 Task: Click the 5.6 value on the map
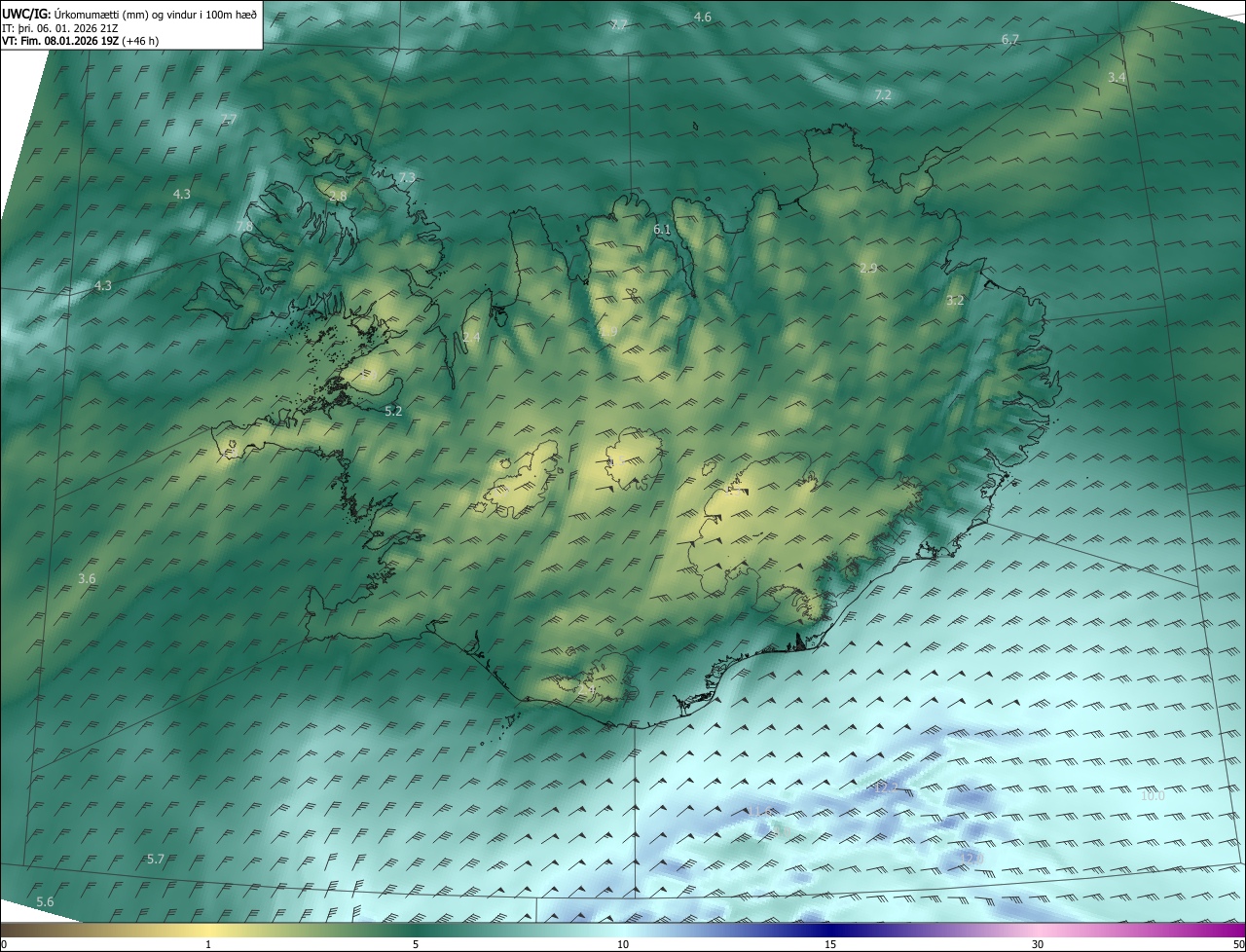point(45,902)
